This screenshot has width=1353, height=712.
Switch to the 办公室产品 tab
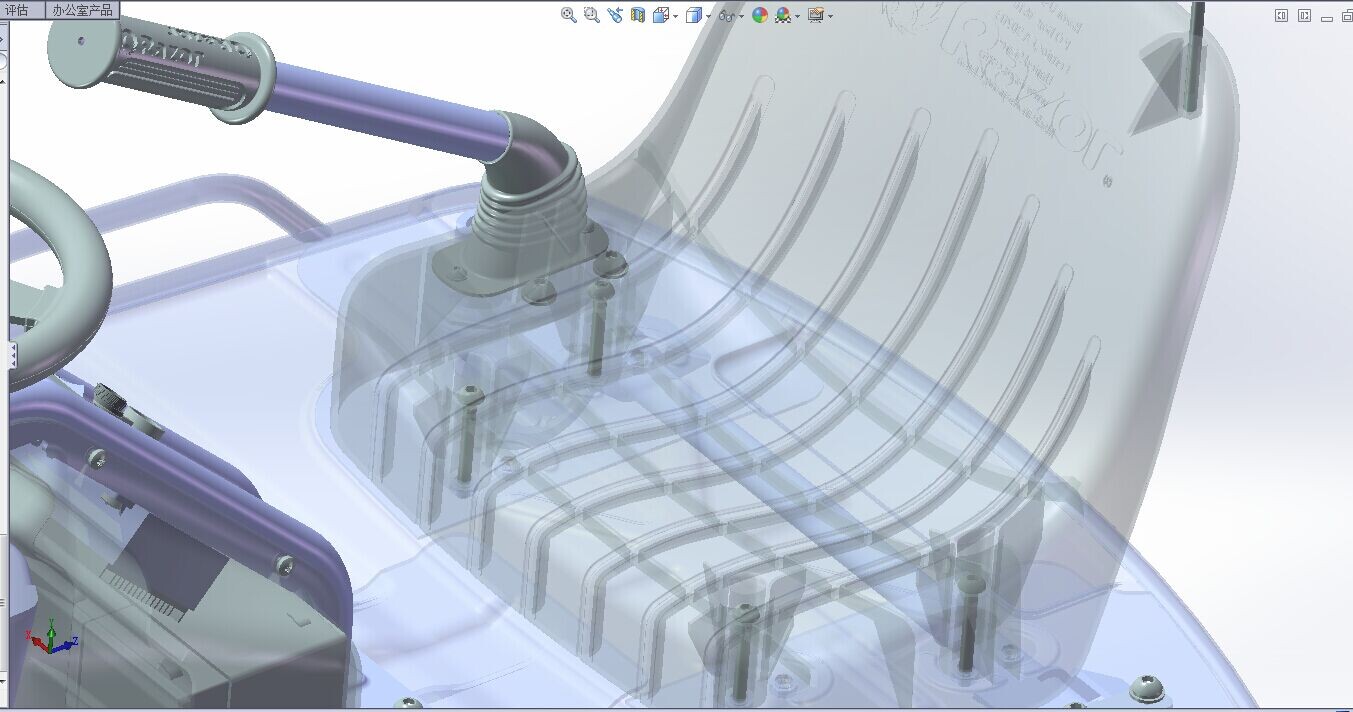pos(82,10)
